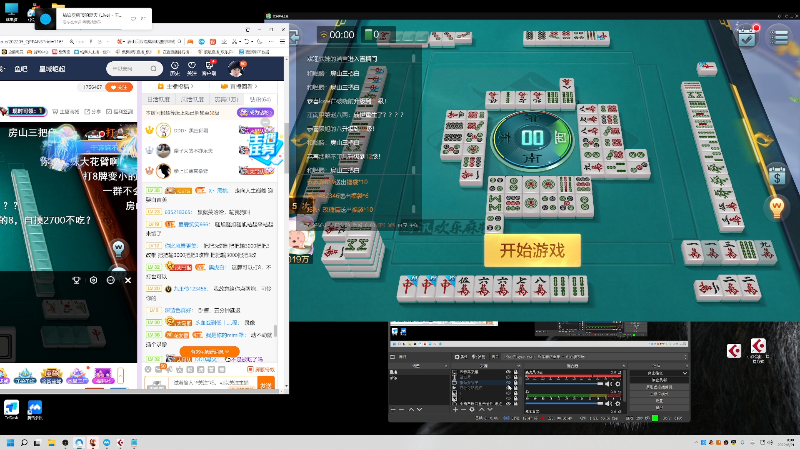Open the 主播视频 link with the play icon
The width and height of the screenshot is (800, 450).
pos(175,86)
